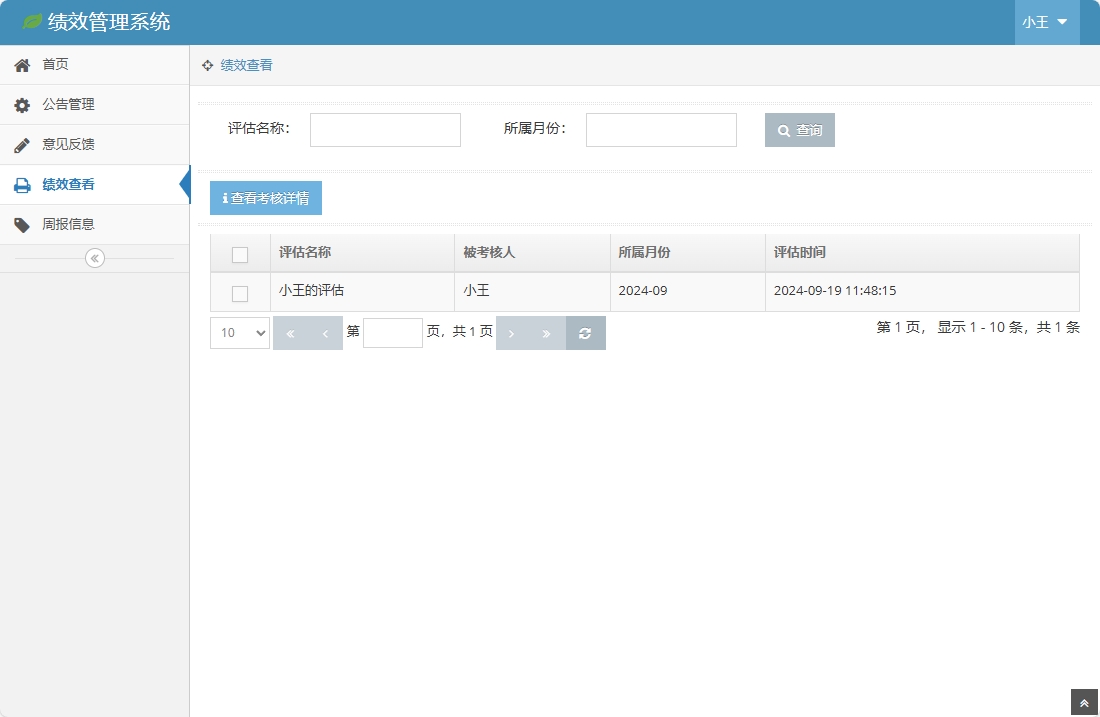Click the next page arrow in pagination
Screen dimensions: 1100x717
tap(512, 332)
